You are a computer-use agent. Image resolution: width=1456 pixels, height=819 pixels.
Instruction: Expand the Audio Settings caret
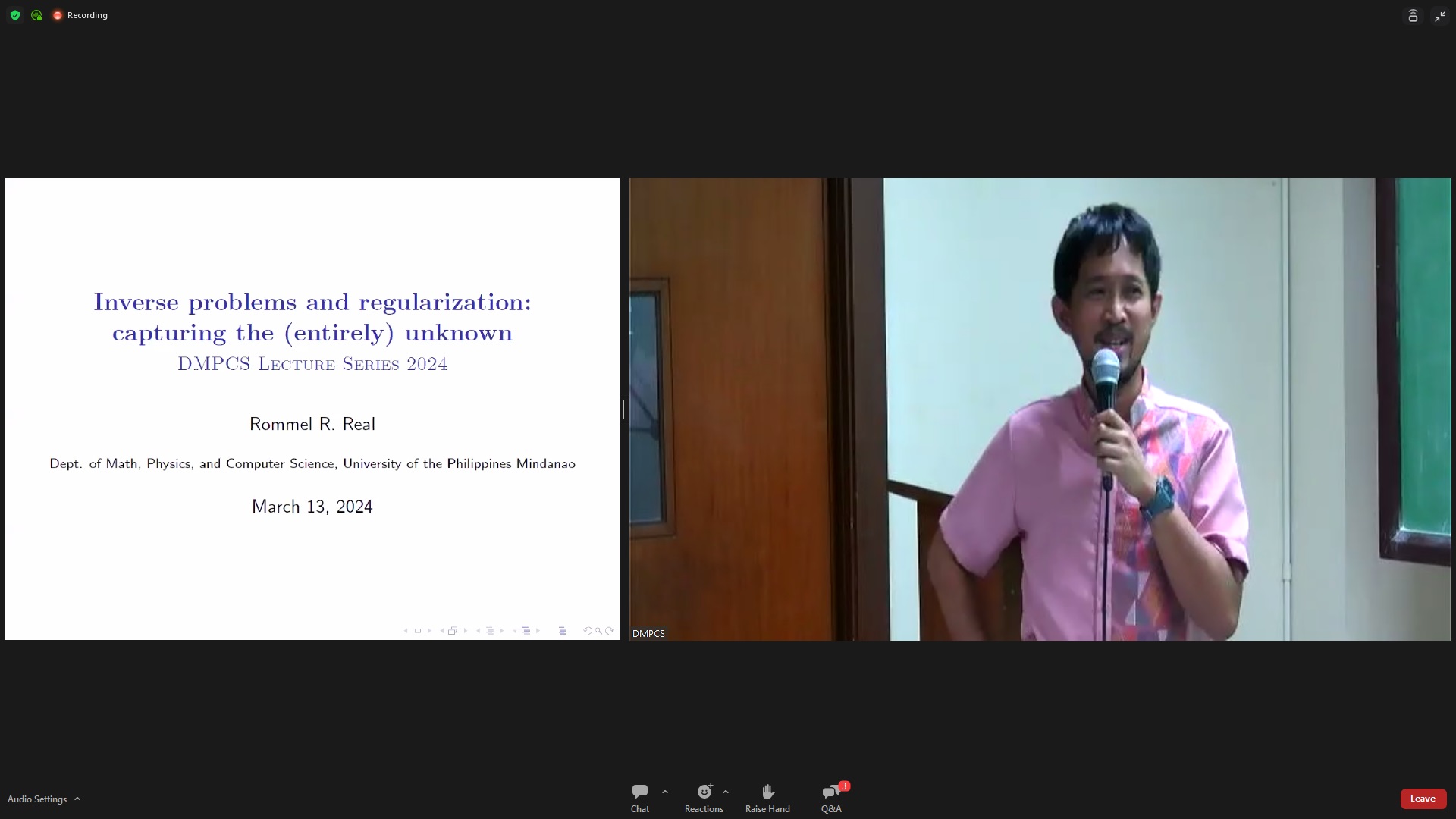tap(77, 799)
